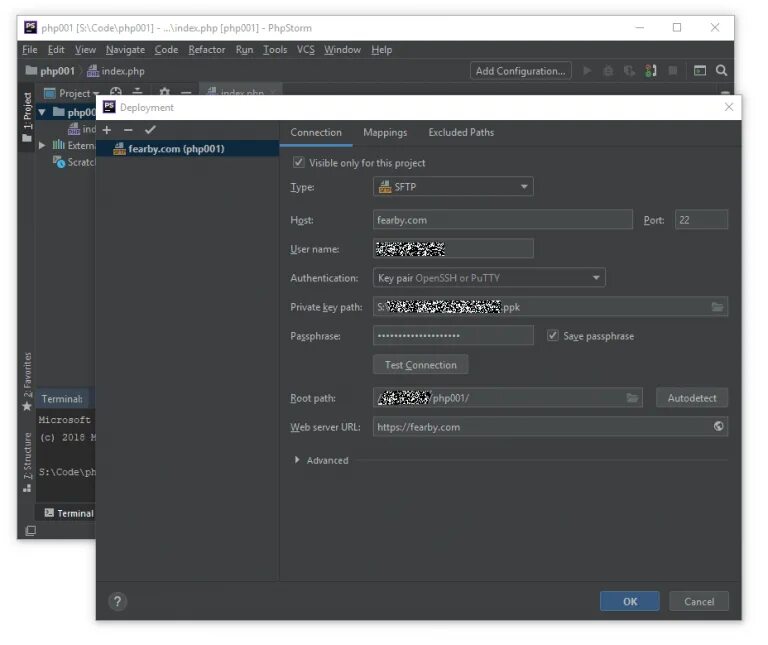The image size is (768, 645).
Task: Click the Listen for PHP Debug Connections icon
Action: [x=650, y=71]
